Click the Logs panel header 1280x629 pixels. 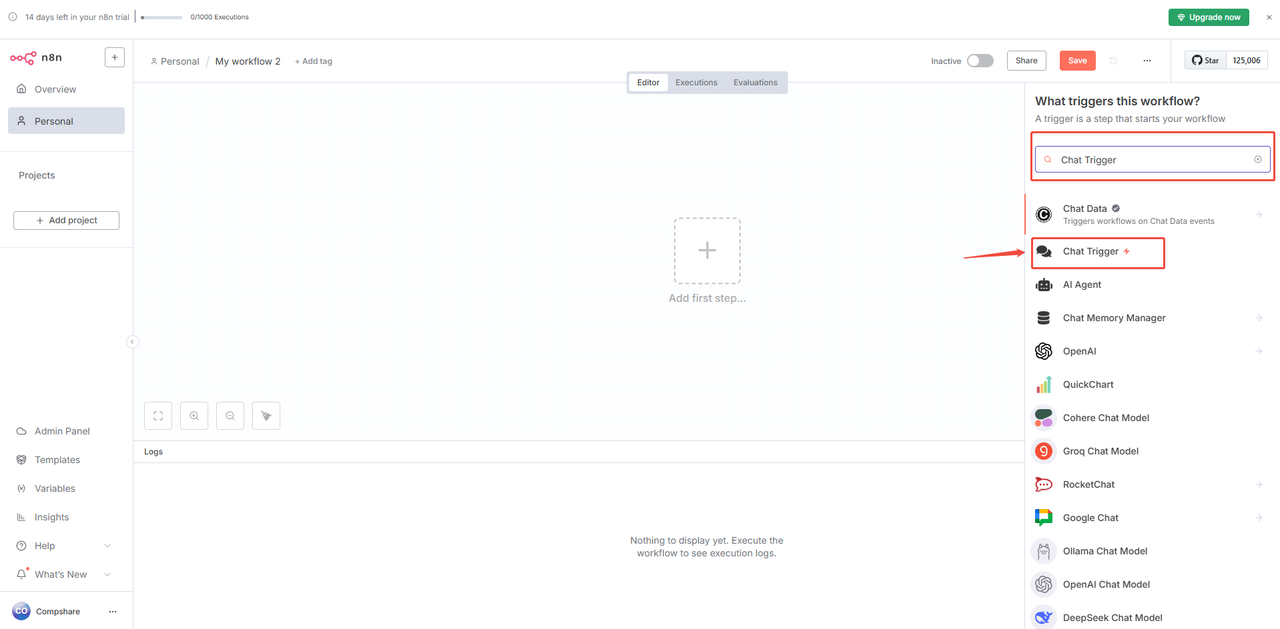pyautogui.click(x=579, y=452)
